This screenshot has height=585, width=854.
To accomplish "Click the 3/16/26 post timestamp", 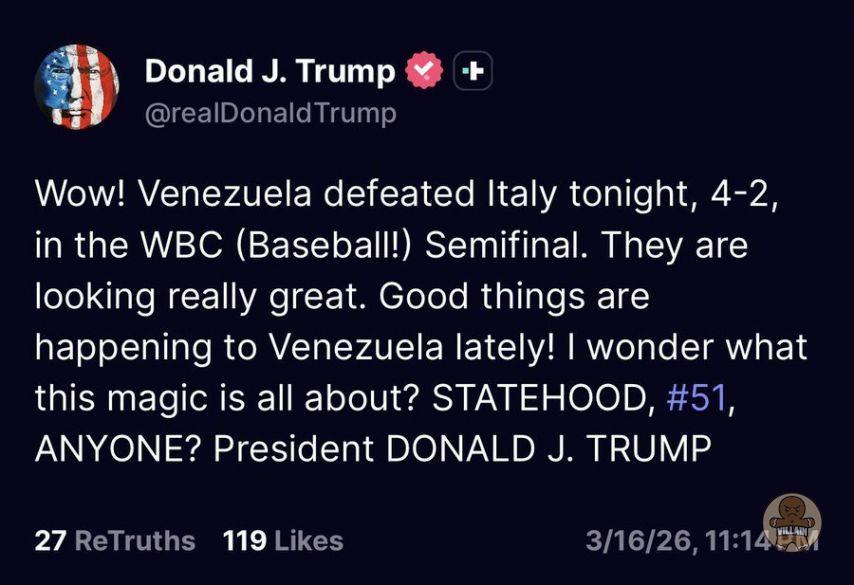I will pos(690,541).
